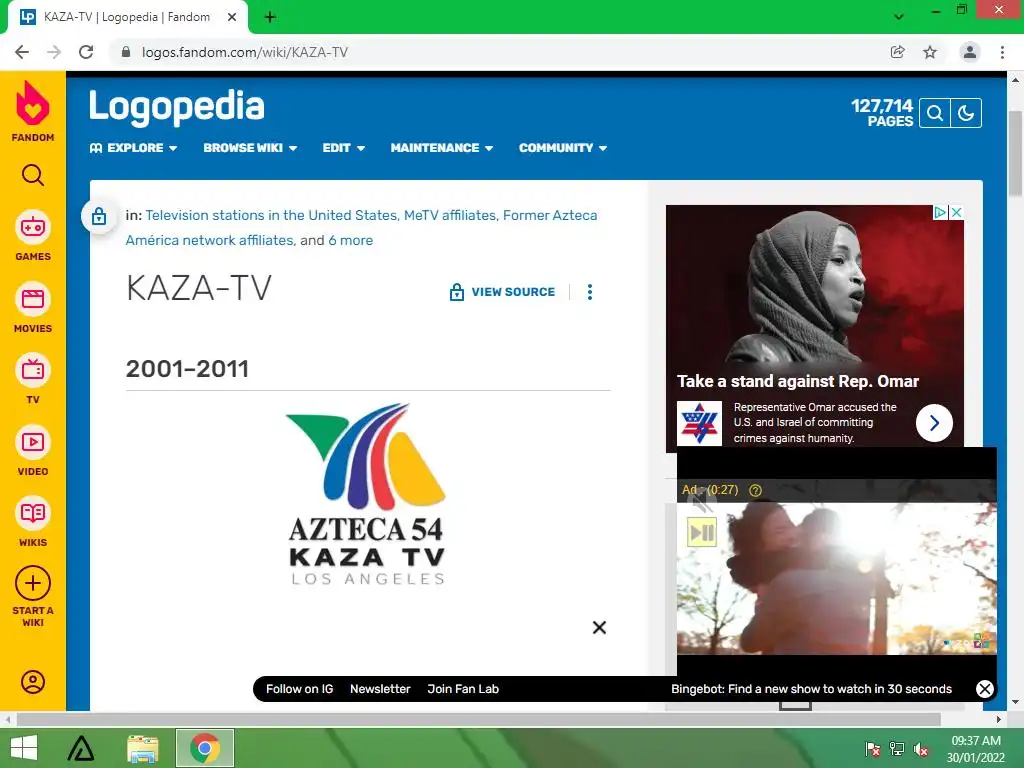This screenshot has width=1024, height=768.
Task: Click the Newsletter link
Action: (380, 689)
